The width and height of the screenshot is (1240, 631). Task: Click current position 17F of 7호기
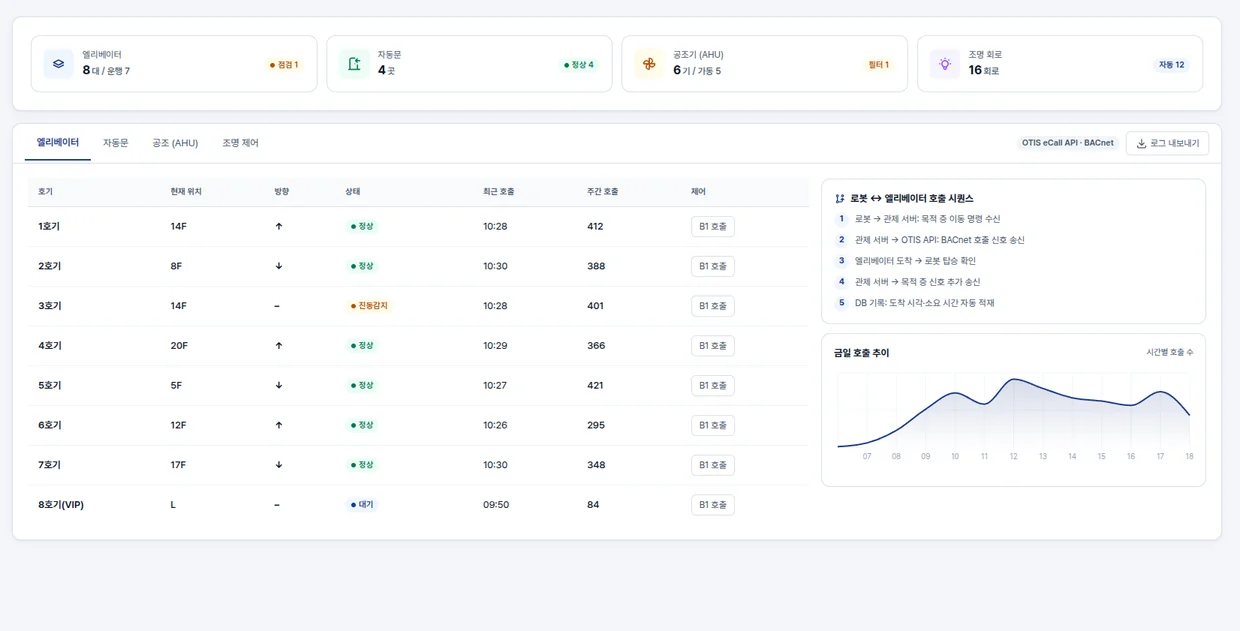(x=178, y=465)
